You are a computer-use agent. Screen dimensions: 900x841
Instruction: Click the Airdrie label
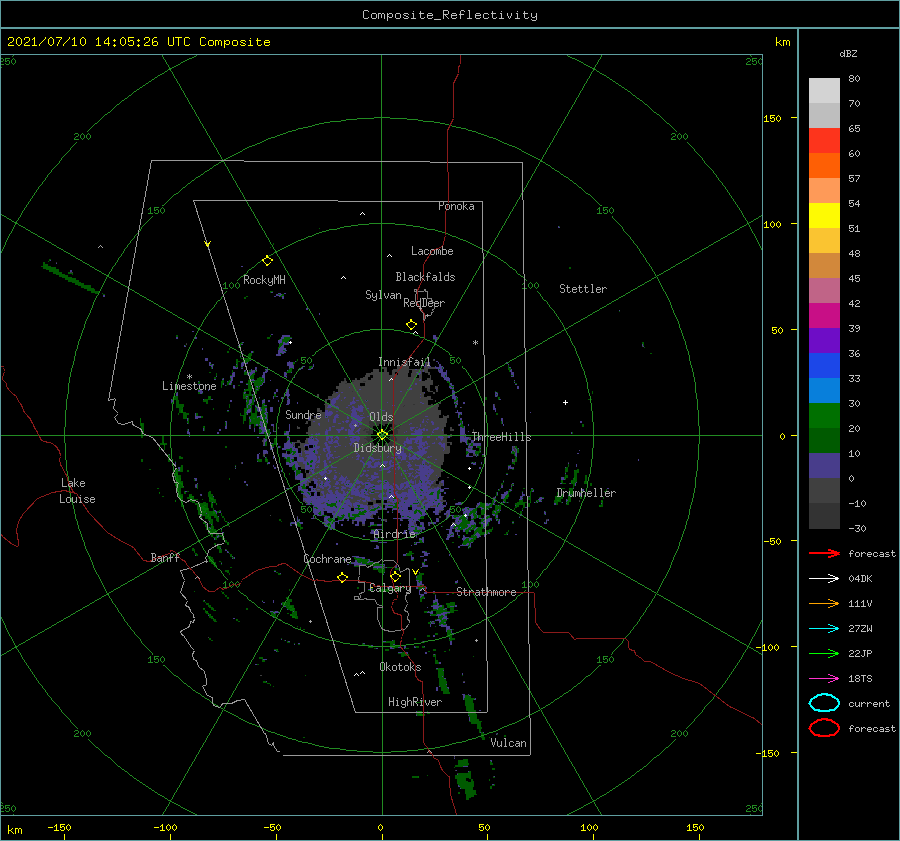[394, 534]
